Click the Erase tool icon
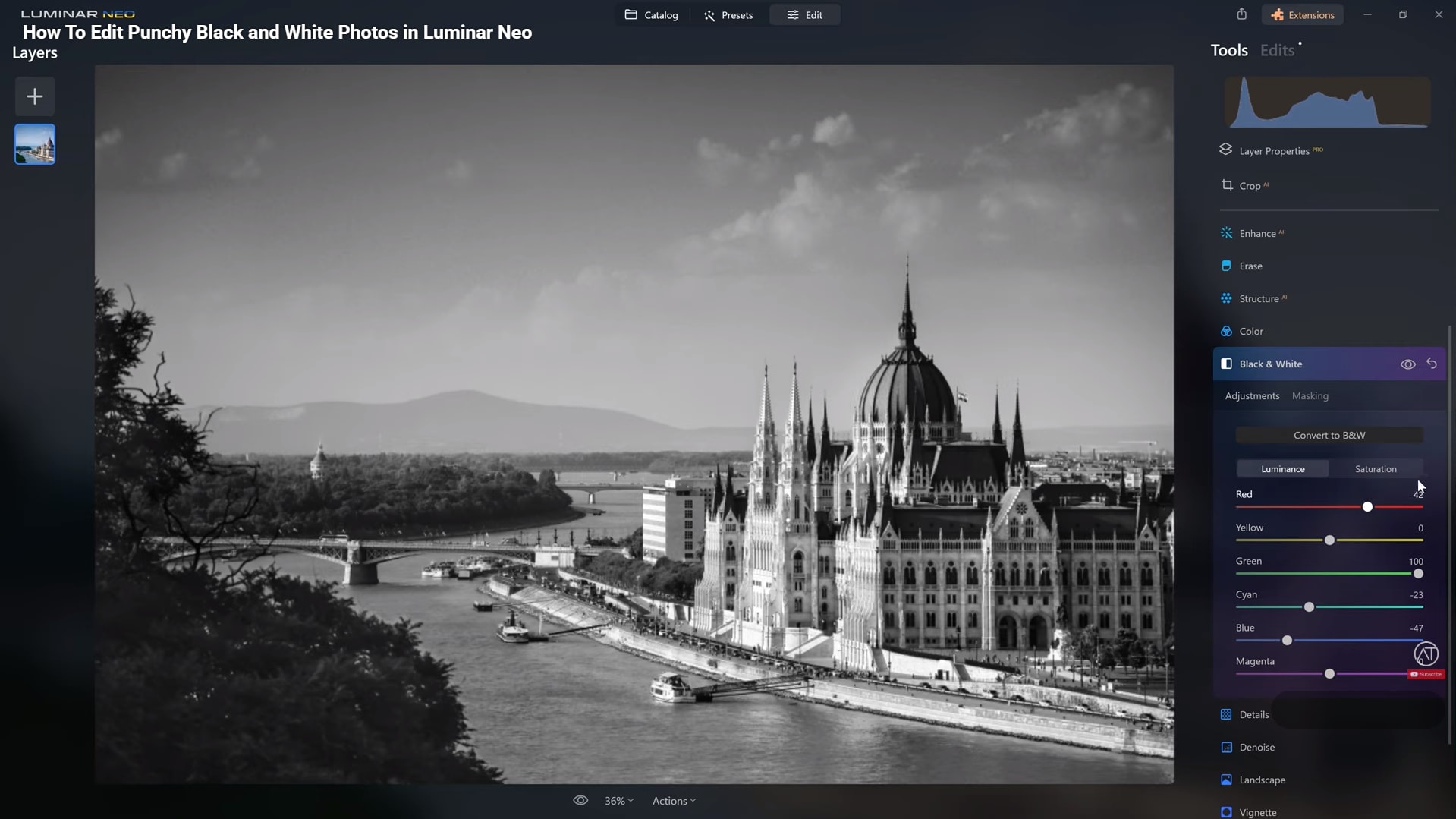 [1226, 266]
